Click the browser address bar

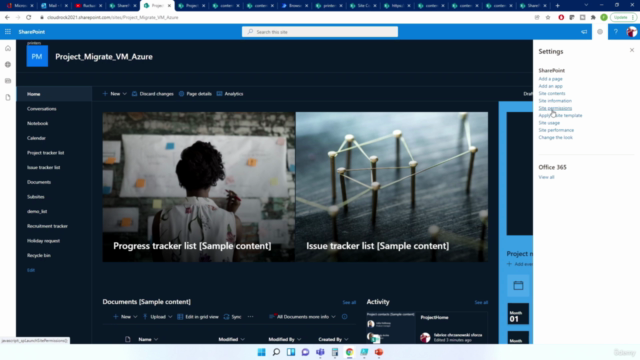(x=286, y=18)
